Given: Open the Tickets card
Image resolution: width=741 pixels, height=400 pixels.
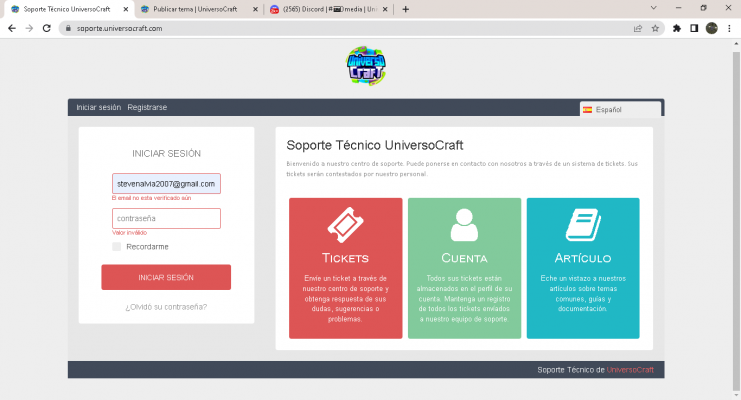Looking at the screenshot, I should click(x=345, y=268).
